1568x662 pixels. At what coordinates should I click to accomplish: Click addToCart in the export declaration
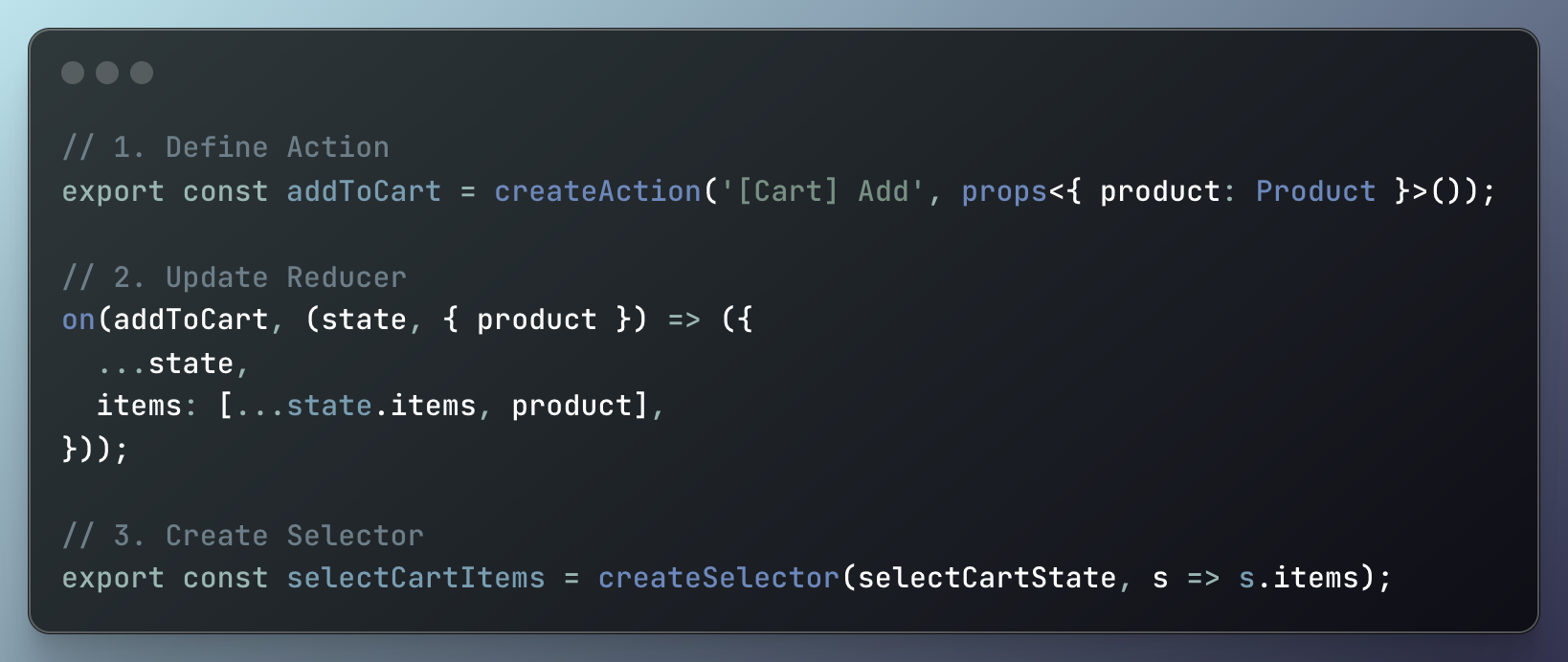[x=364, y=191]
